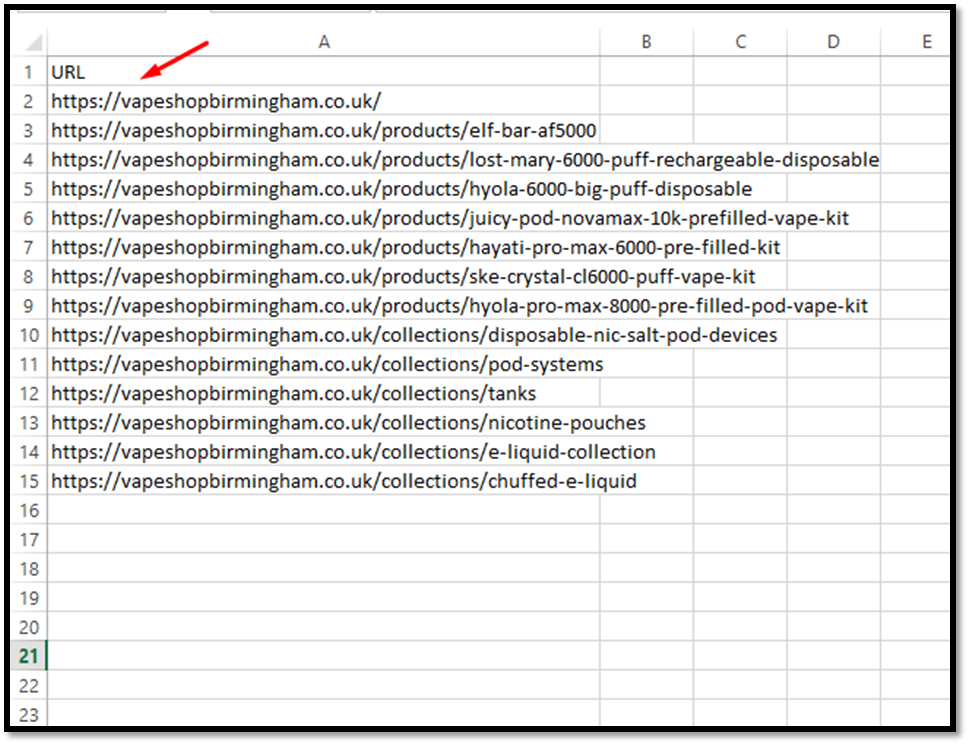Select column B header

646,42
